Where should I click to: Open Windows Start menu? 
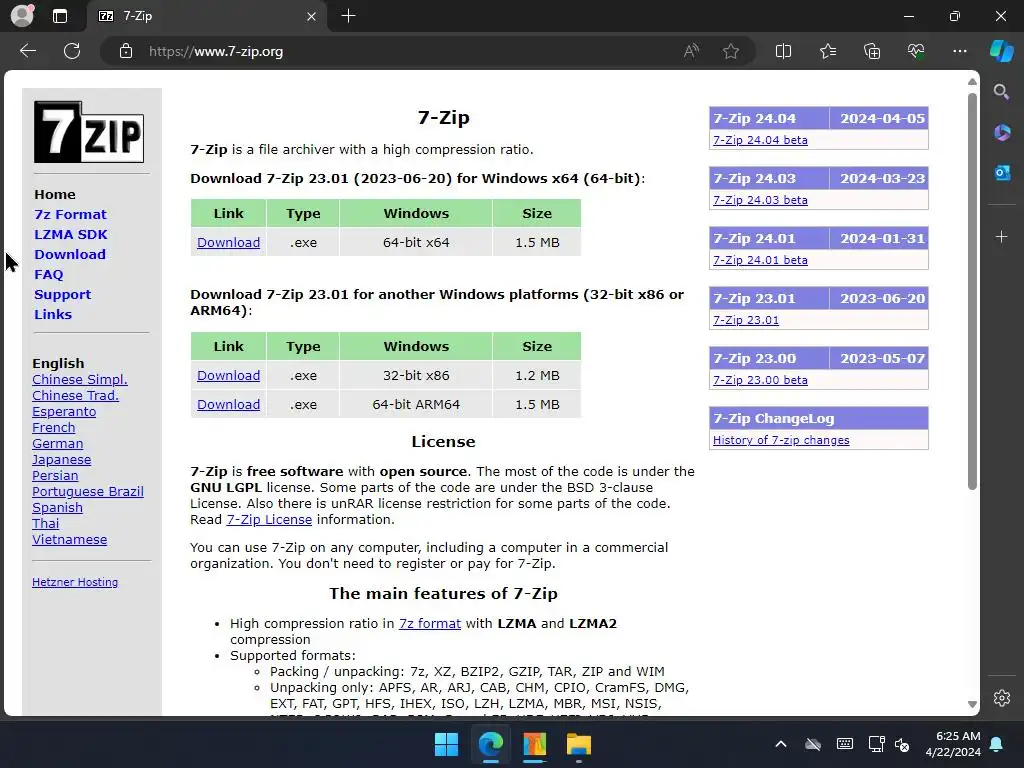(x=446, y=744)
